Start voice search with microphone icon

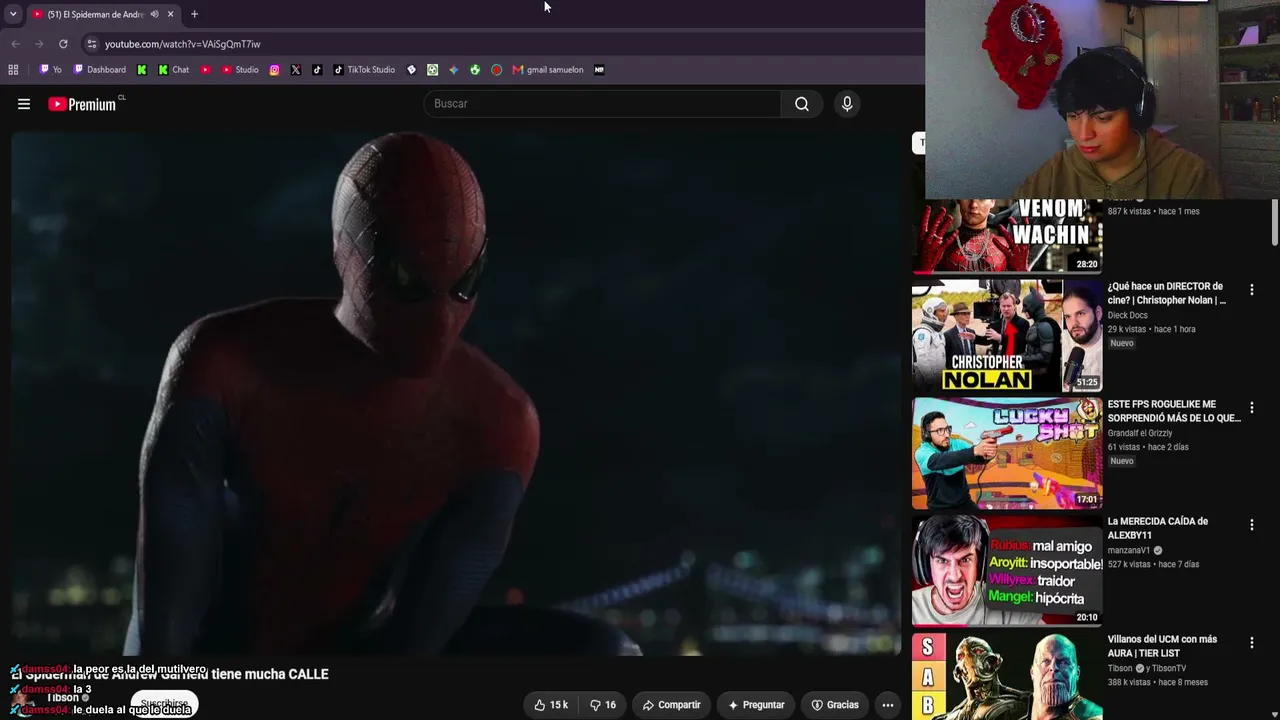click(x=847, y=104)
